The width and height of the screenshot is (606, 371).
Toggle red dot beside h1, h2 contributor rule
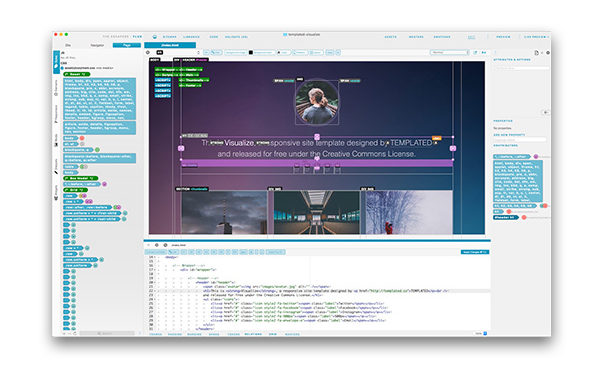coord(545,206)
